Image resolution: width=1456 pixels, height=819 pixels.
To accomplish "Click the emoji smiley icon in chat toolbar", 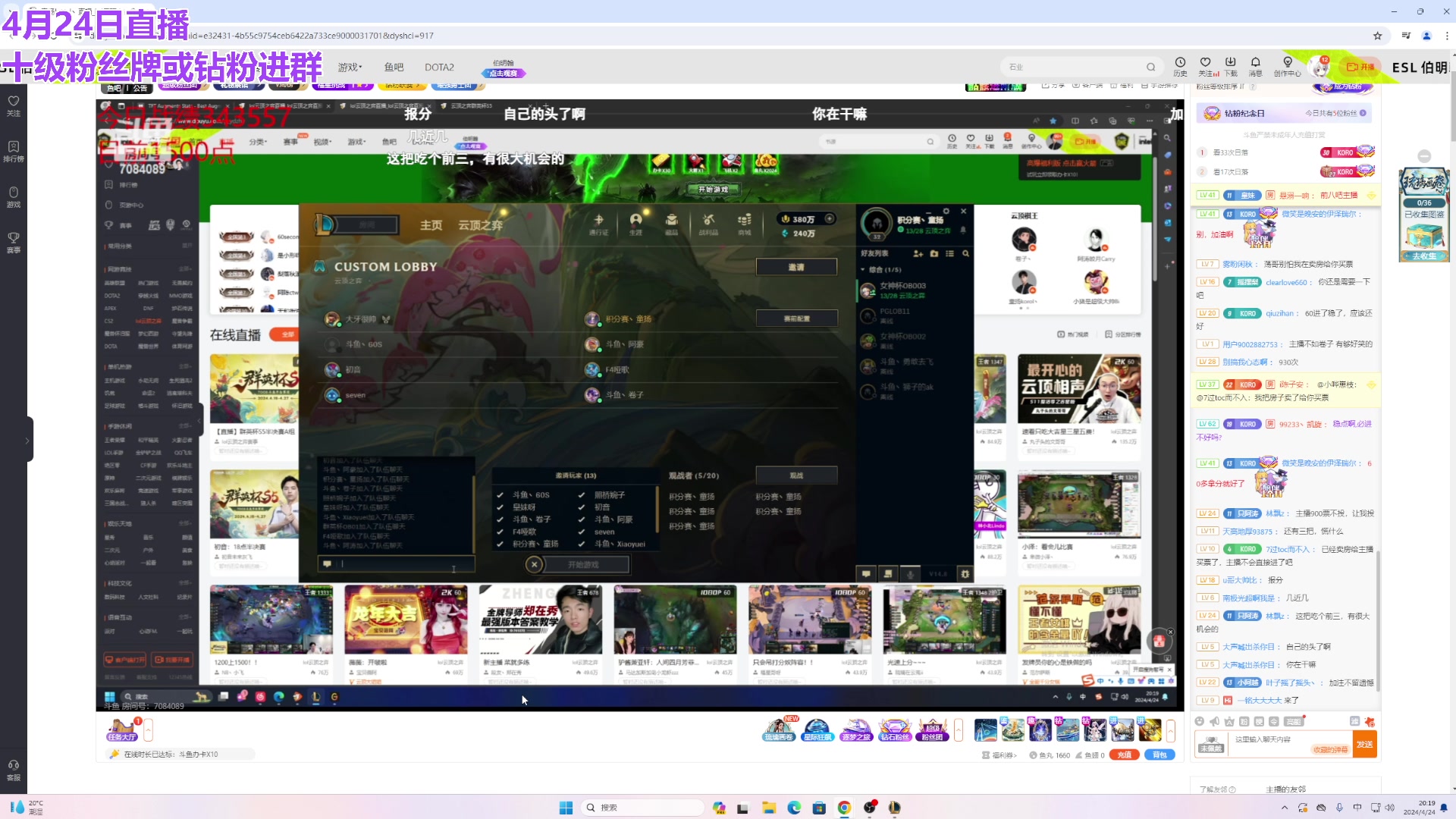I will [x=1199, y=721].
